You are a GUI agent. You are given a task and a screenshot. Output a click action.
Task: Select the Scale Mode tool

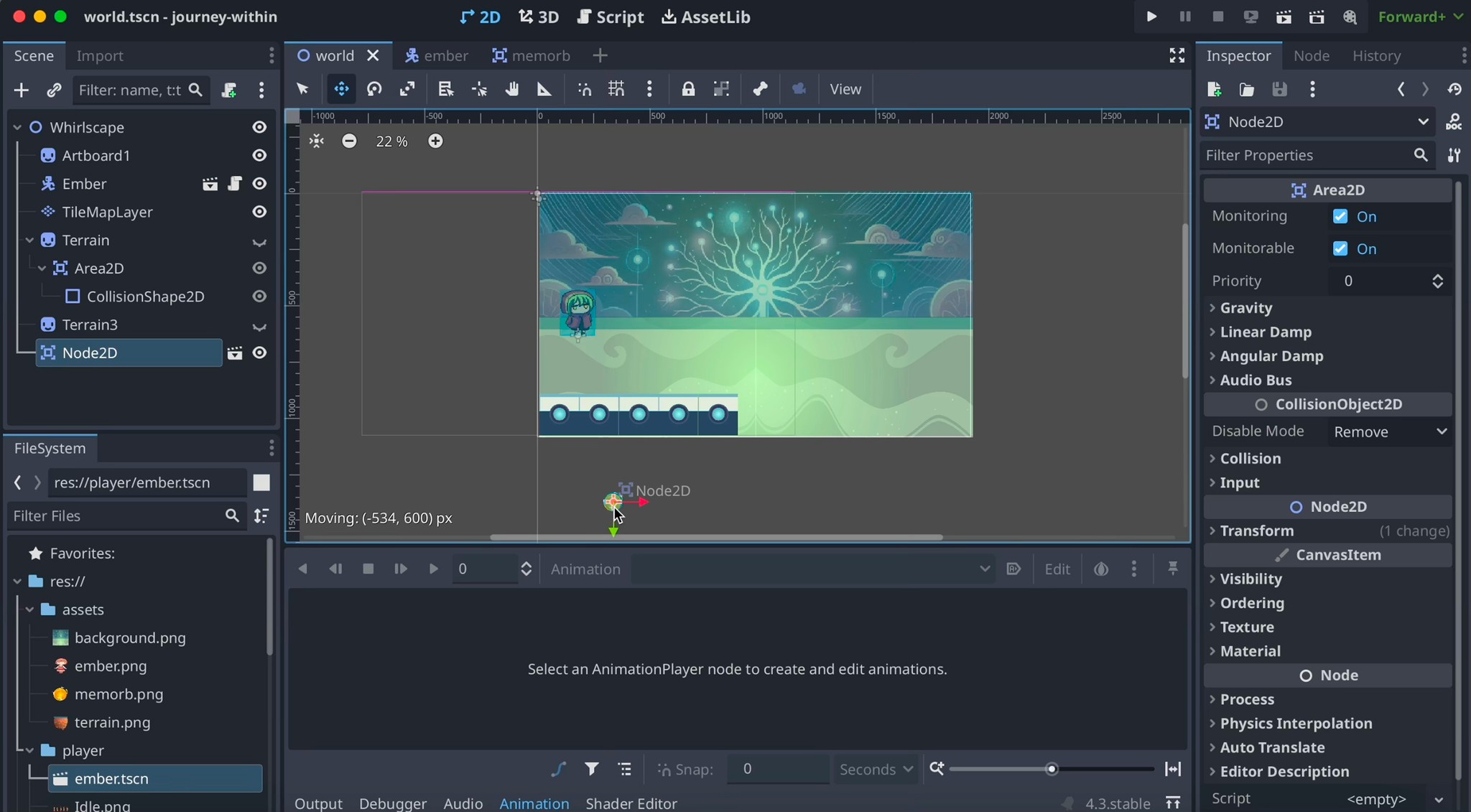(407, 89)
